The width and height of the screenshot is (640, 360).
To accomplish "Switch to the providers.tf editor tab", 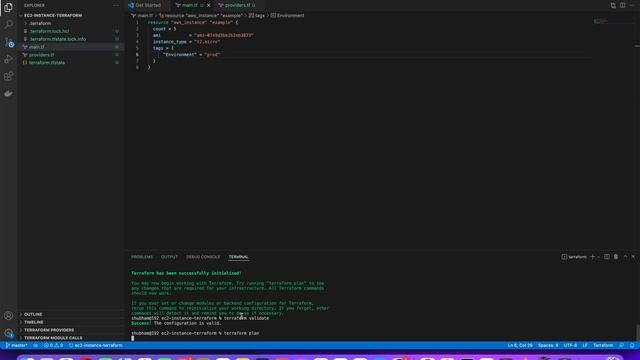I will tap(237, 5).
